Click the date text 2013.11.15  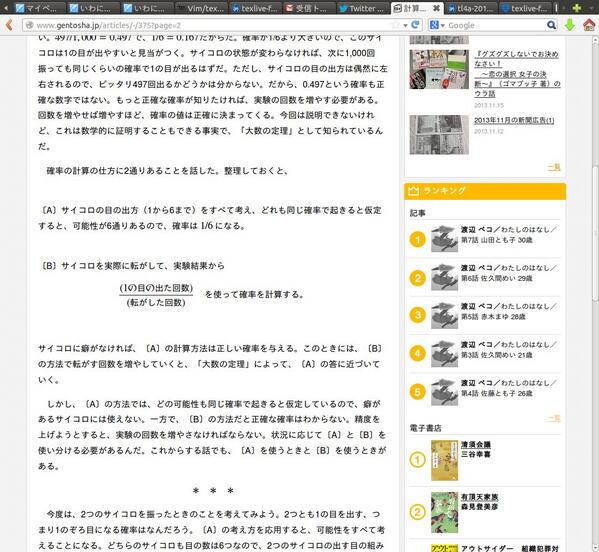(x=489, y=105)
